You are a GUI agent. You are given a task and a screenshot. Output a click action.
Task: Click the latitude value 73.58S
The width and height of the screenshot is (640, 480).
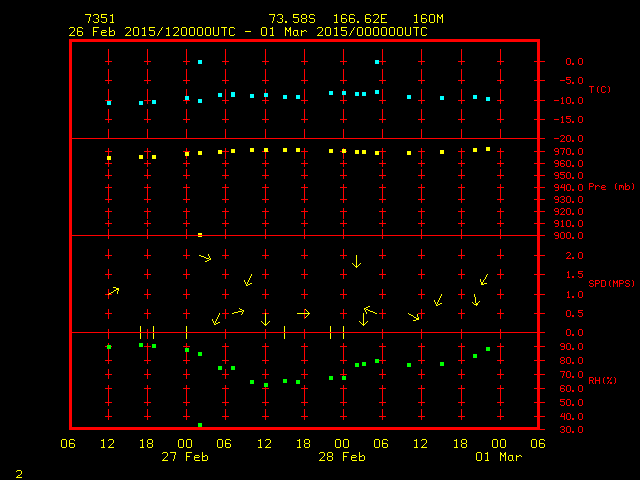pyautogui.click(x=290, y=19)
